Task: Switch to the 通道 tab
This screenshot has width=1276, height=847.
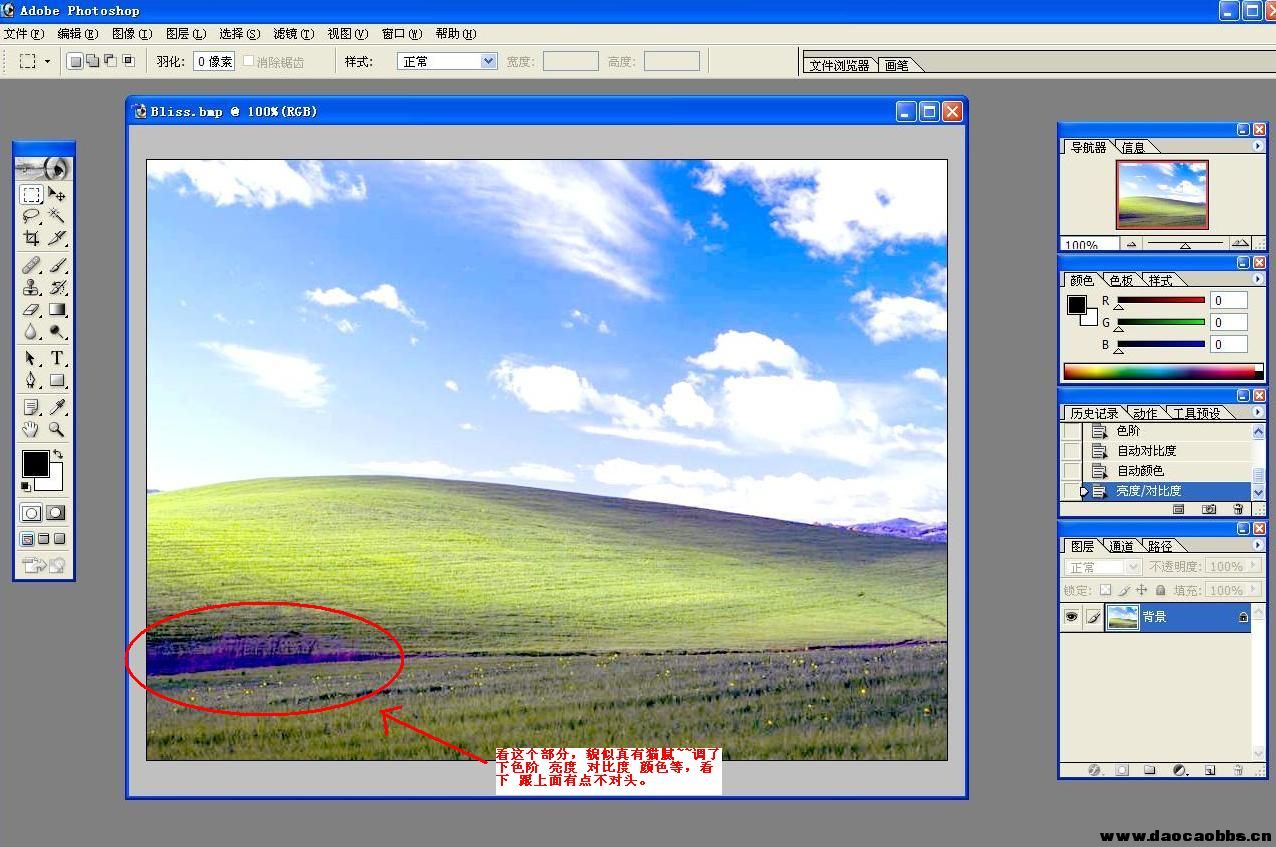Action: (x=1121, y=546)
